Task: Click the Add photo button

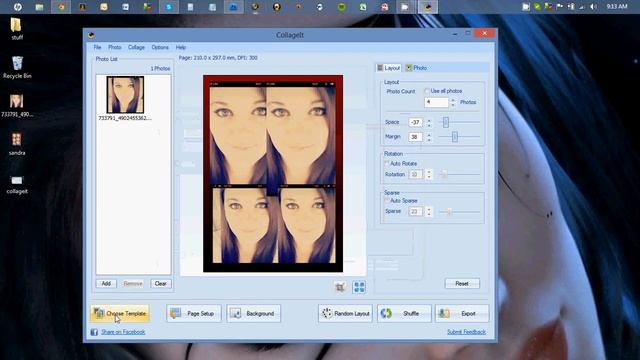Action: coord(106,283)
